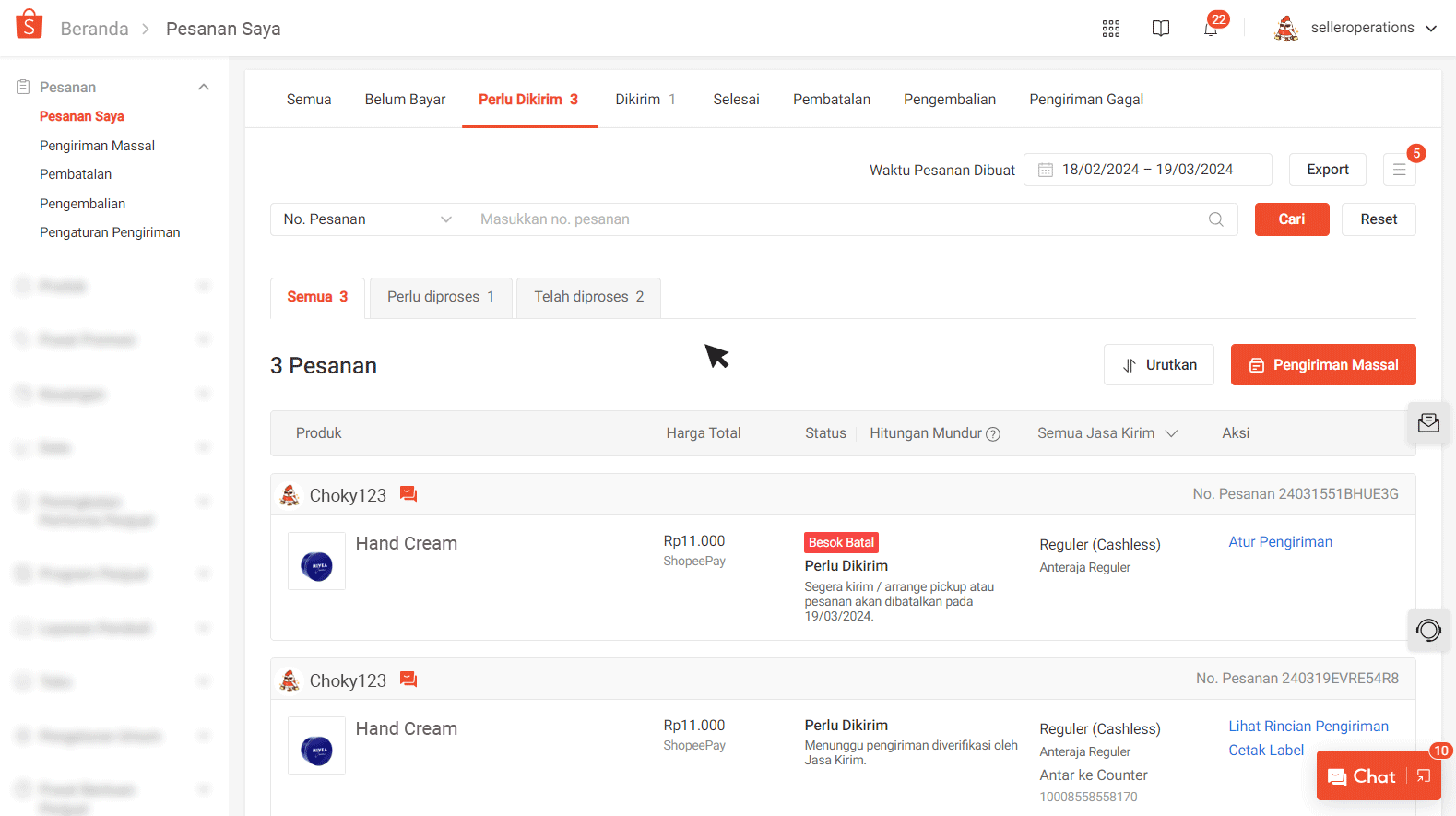Image resolution: width=1456 pixels, height=816 pixels.
Task: Collapse the Pesanan sidebar section
Action: (x=204, y=87)
